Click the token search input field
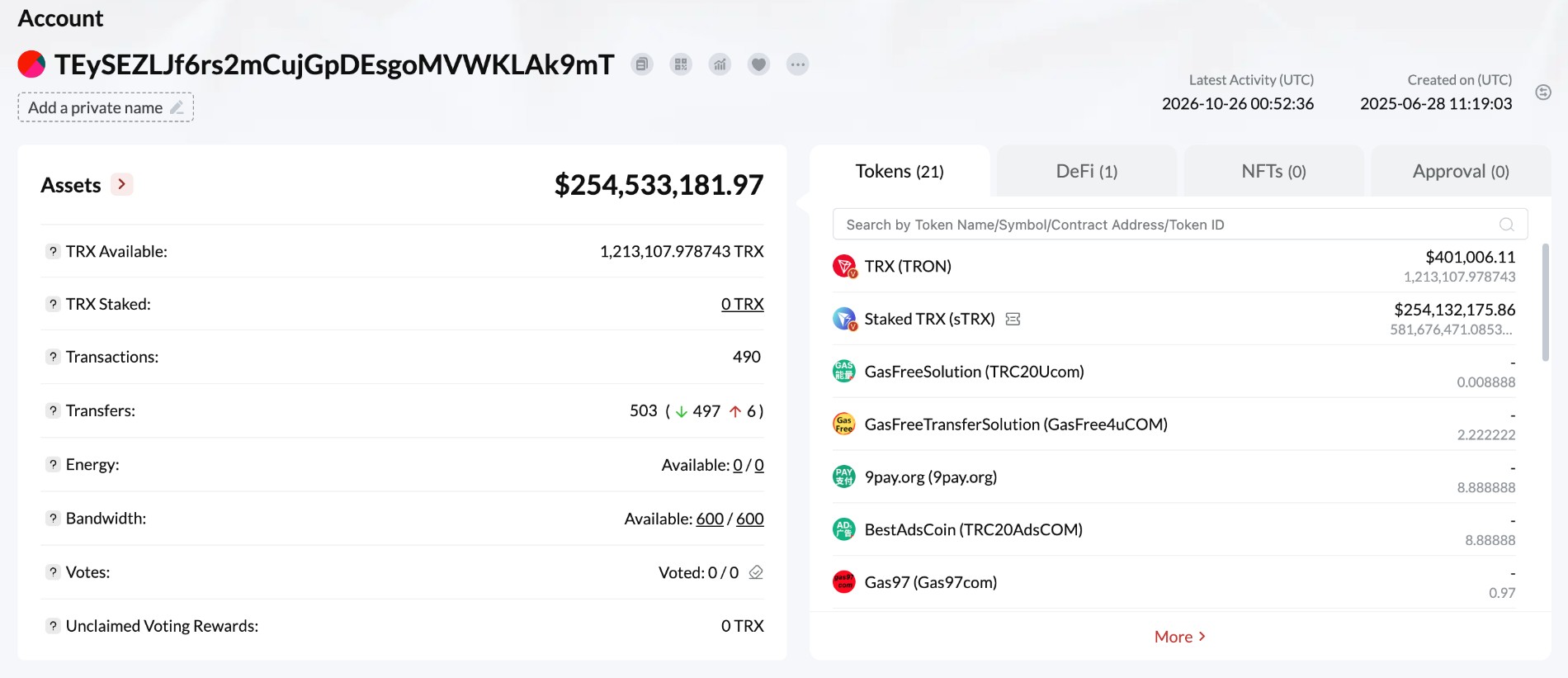 click(x=1180, y=225)
